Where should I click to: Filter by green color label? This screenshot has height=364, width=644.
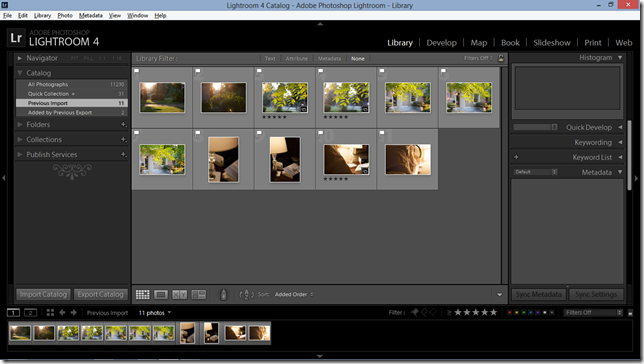pos(524,313)
